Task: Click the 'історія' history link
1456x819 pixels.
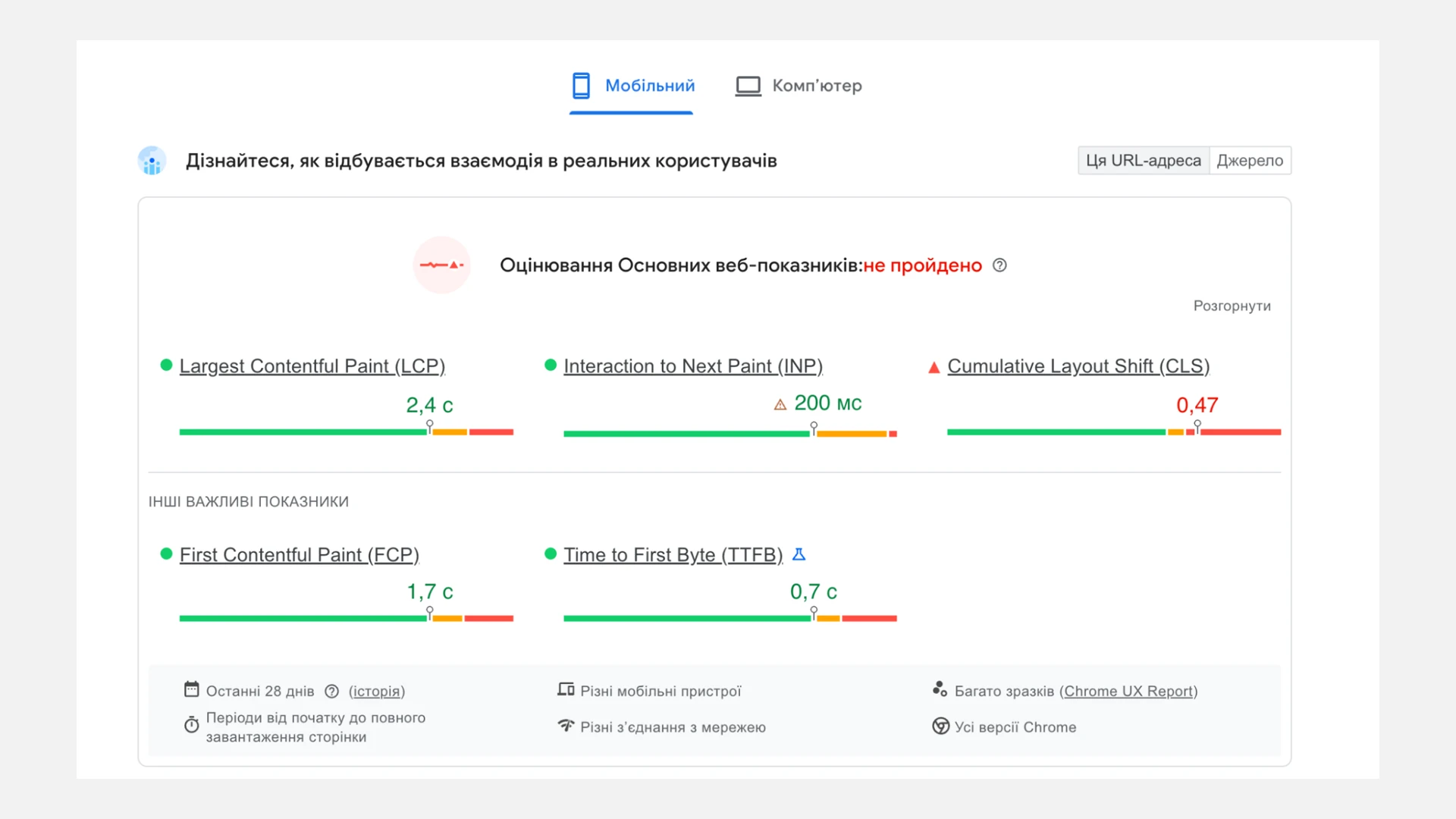Action: click(377, 691)
